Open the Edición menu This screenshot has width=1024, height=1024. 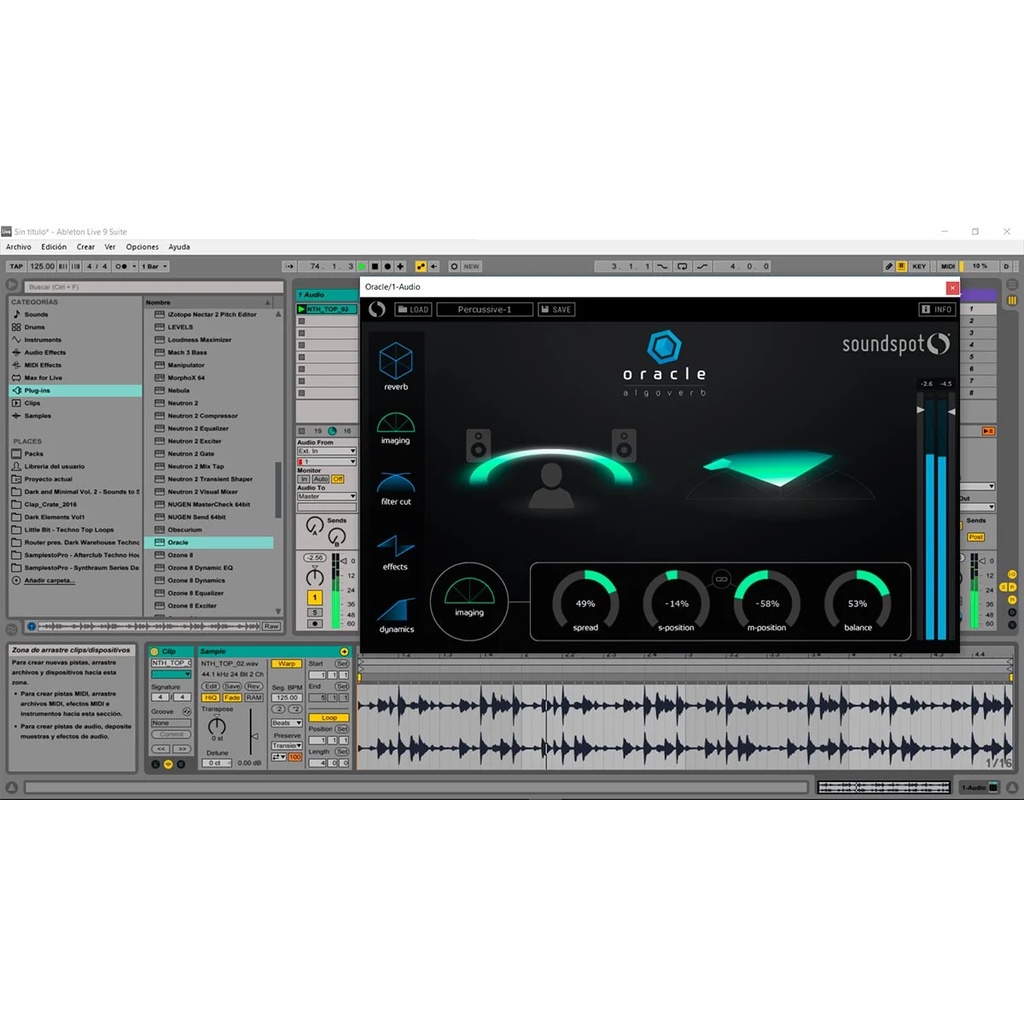(x=54, y=247)
